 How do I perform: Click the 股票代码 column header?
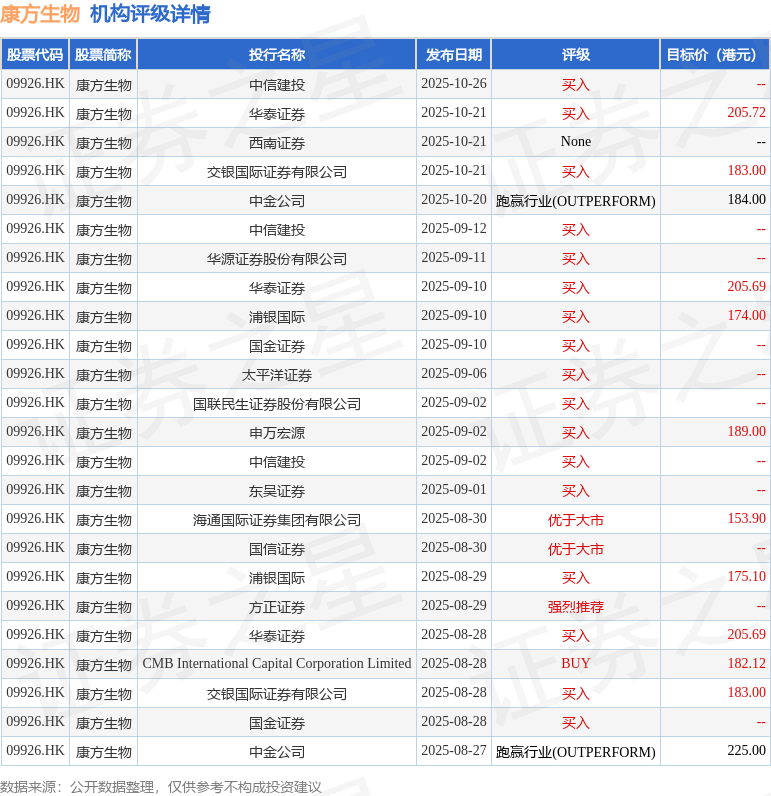point(35,54)
